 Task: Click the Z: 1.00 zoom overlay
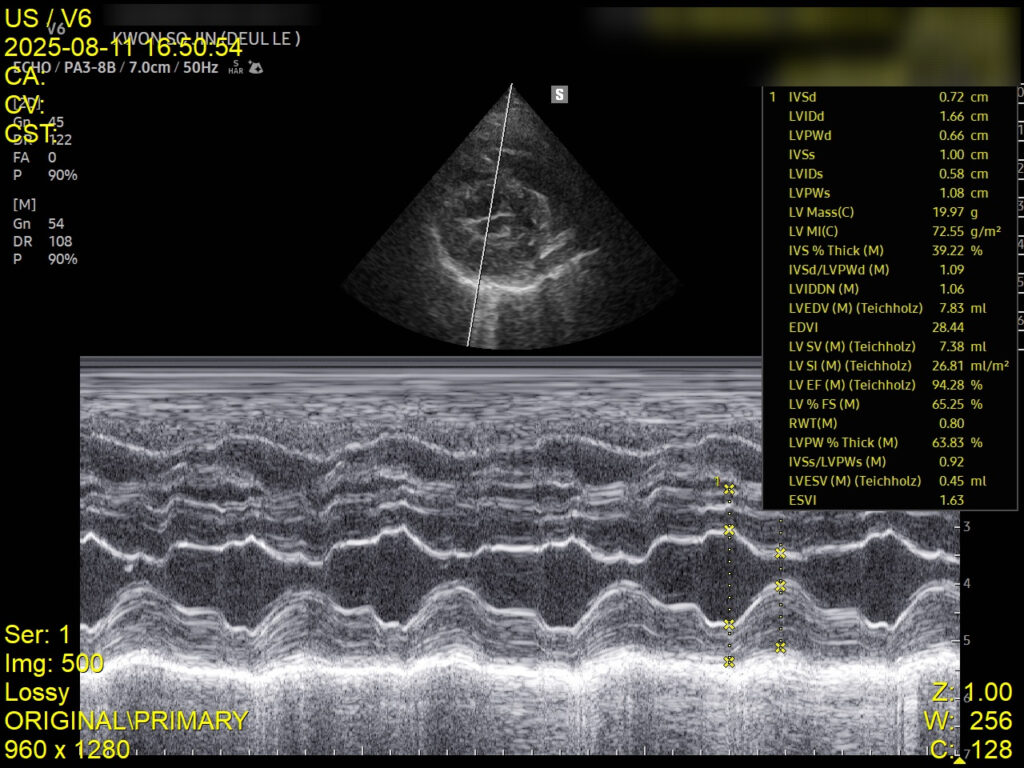(971, 692)
